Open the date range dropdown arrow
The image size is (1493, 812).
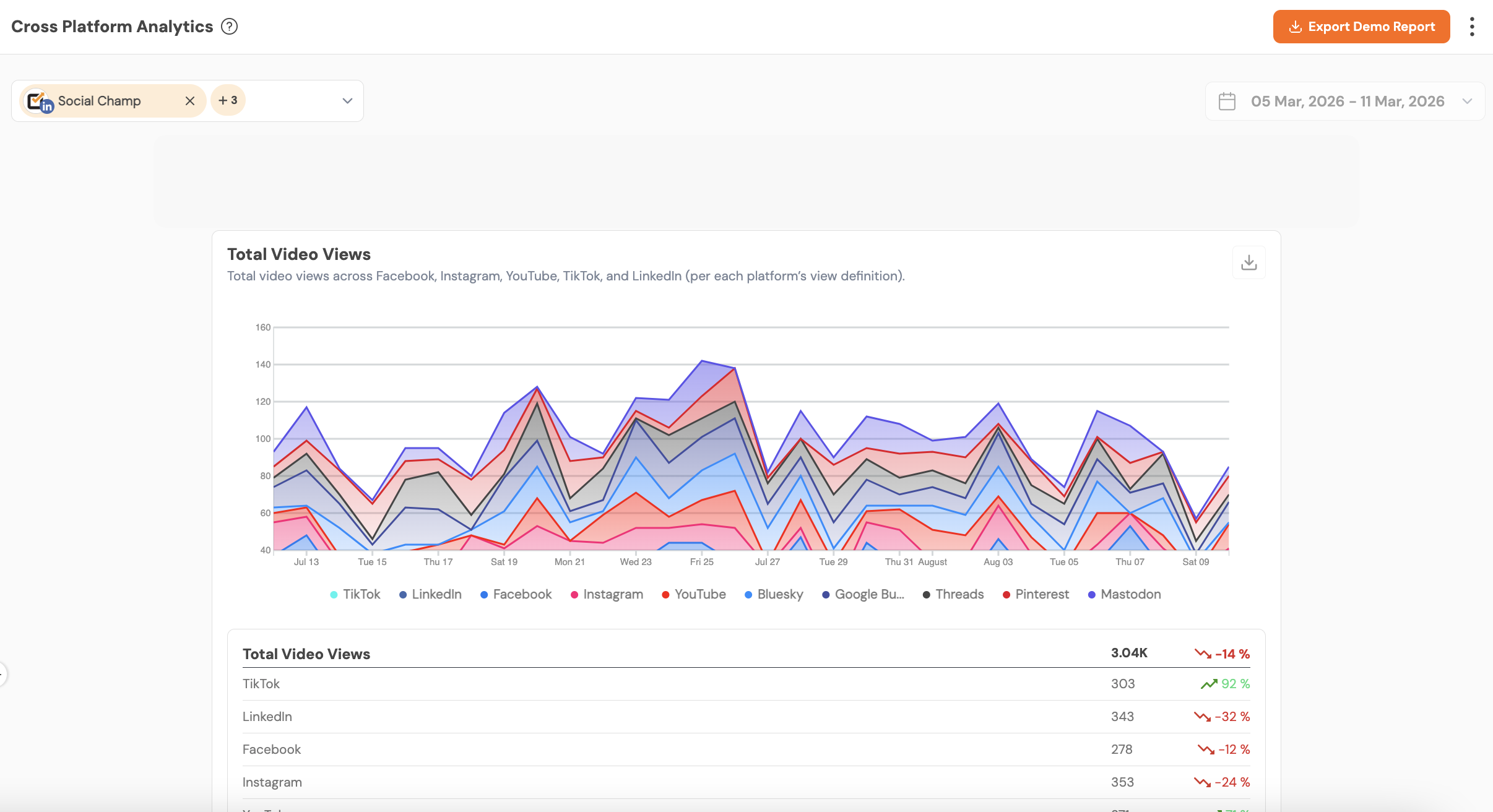click(x=1467, y=101)
